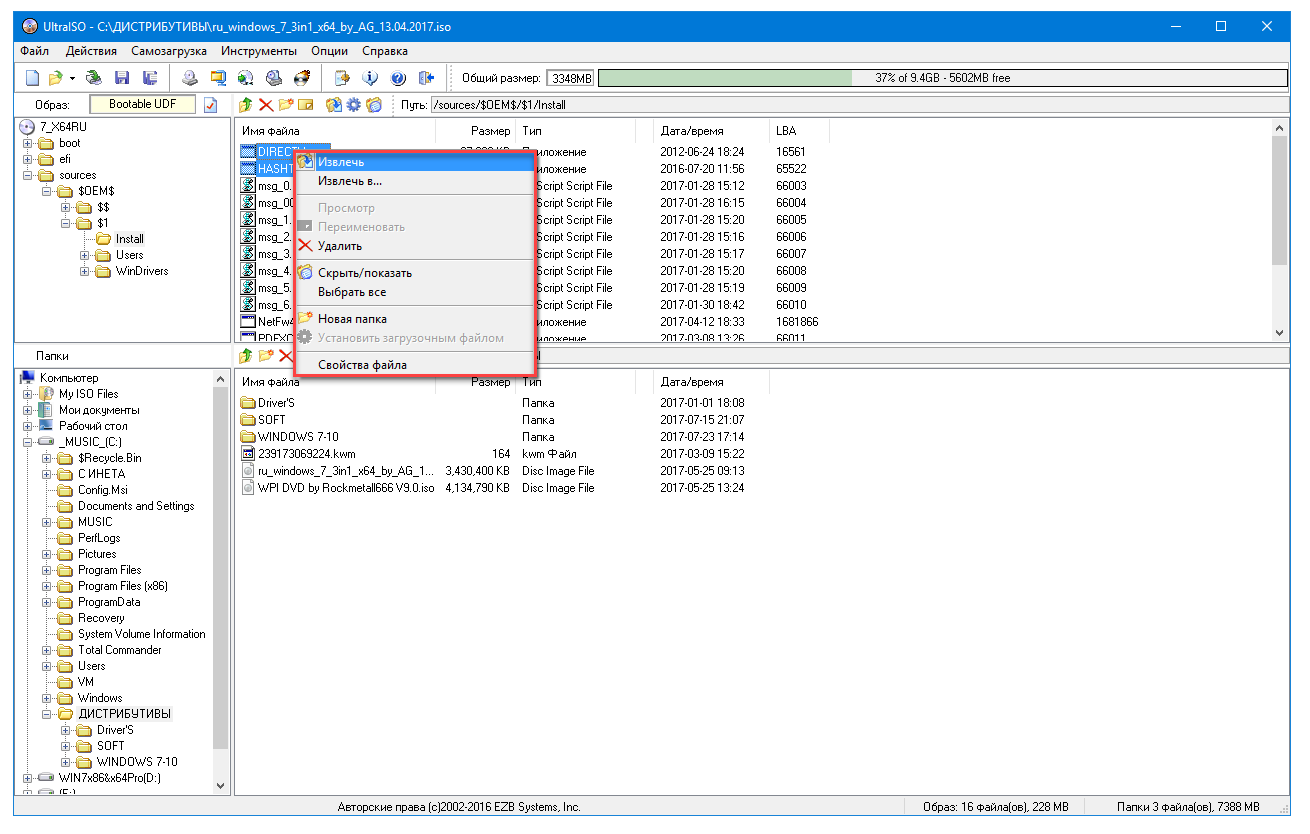Open the blue Help question mark icon

pos(398,78)
